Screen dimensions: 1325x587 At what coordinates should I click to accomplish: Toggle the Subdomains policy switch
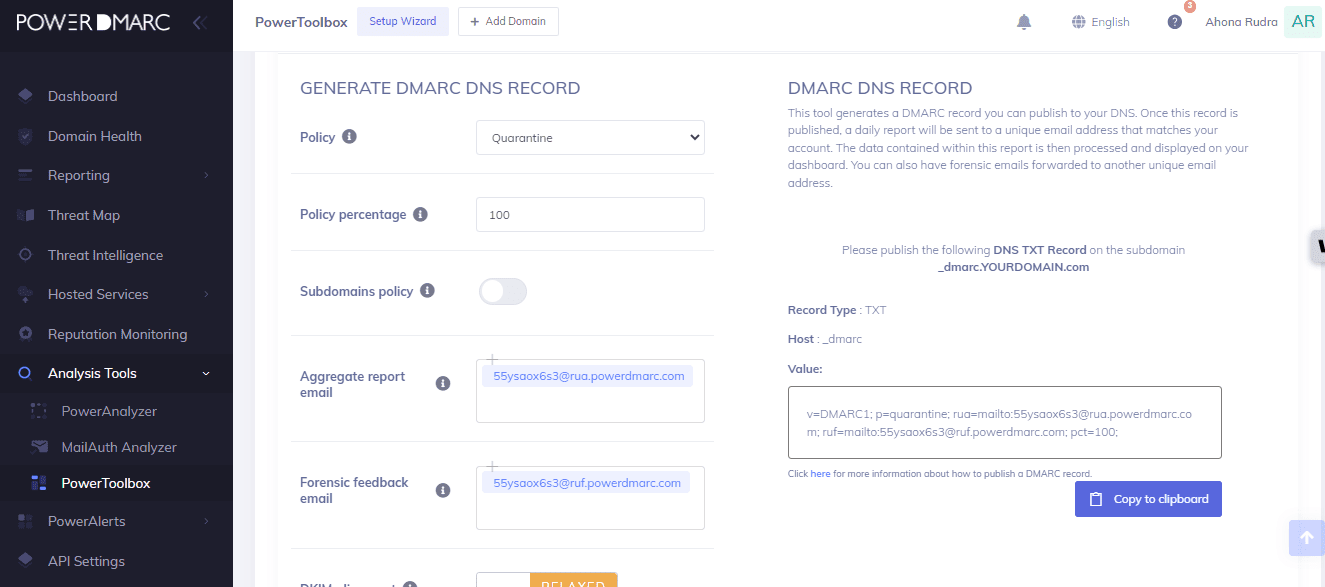pyautogui.click(x=502, y=291)
